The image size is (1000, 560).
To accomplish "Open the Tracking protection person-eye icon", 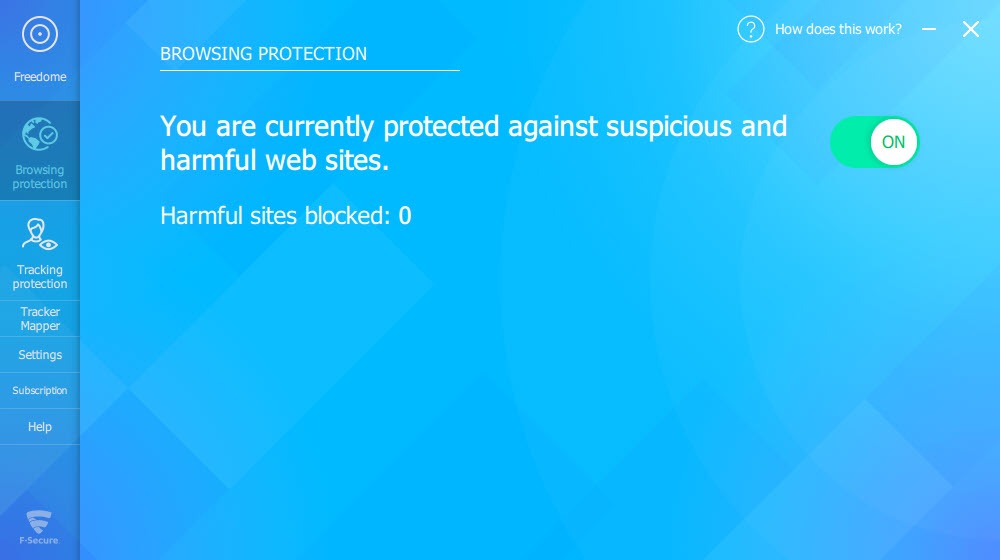I will (40, 234).
